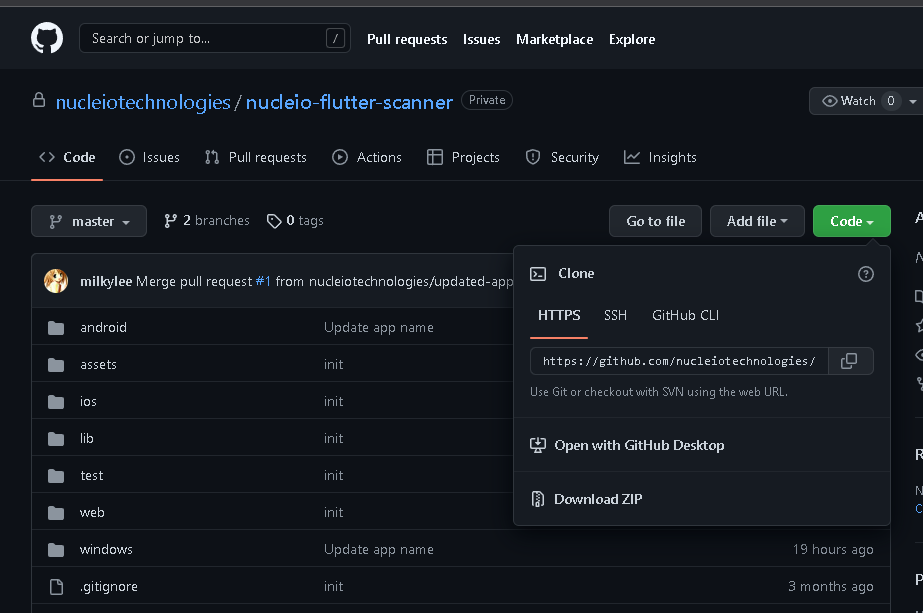
Task: Open the Projects tab
Action: [x=463, y=157]
